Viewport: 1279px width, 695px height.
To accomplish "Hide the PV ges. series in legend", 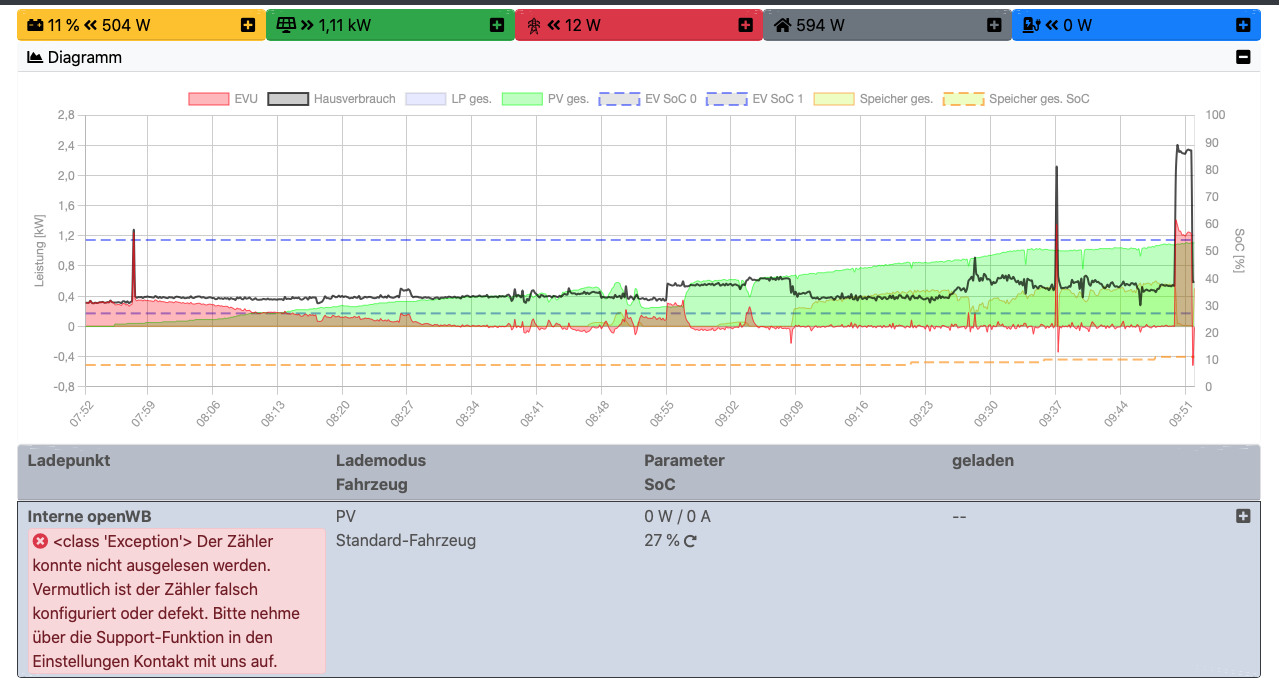I will [x=521, y=99].
